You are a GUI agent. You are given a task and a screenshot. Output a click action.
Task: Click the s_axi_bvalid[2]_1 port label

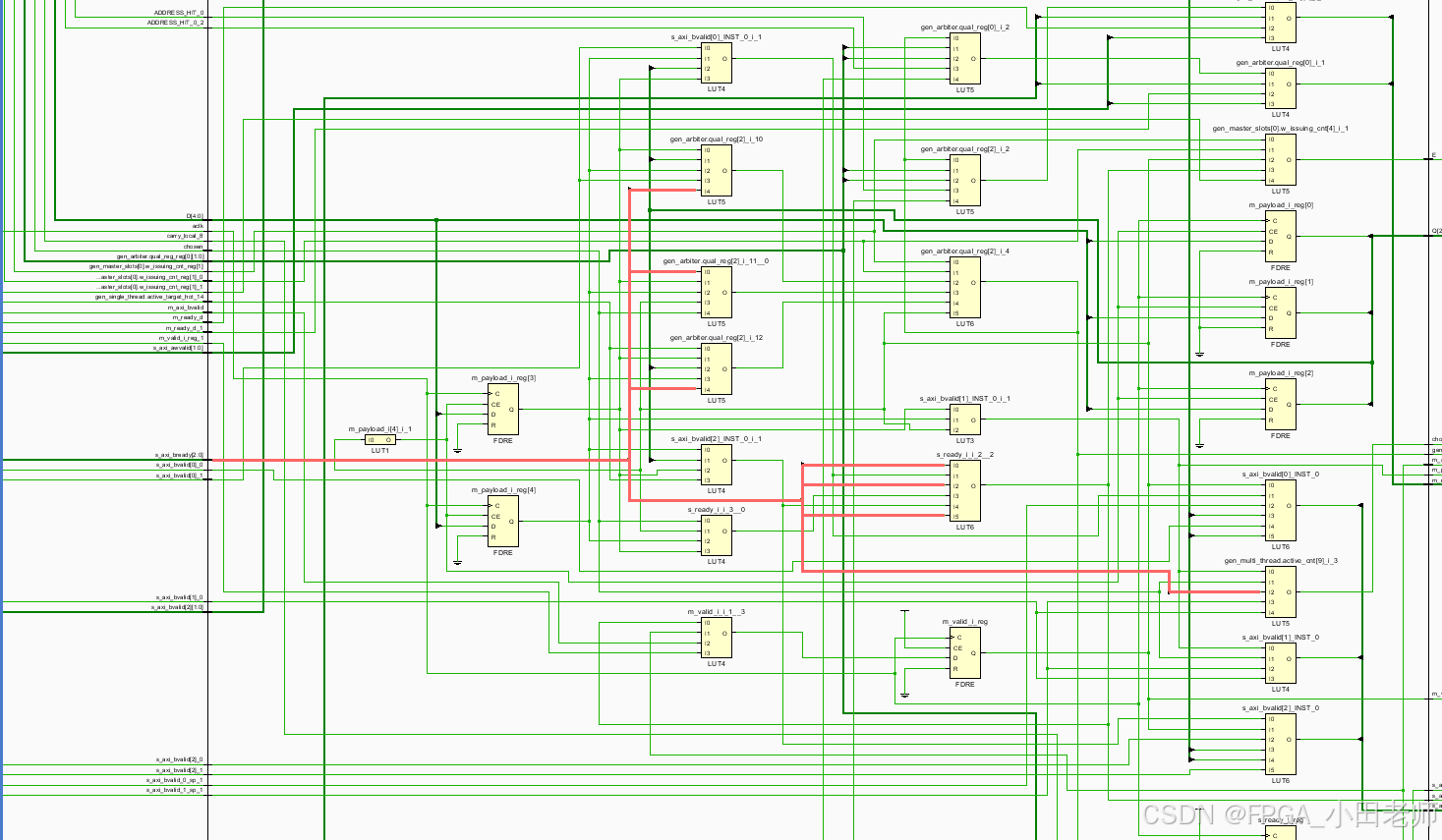(x=180, y=770)
